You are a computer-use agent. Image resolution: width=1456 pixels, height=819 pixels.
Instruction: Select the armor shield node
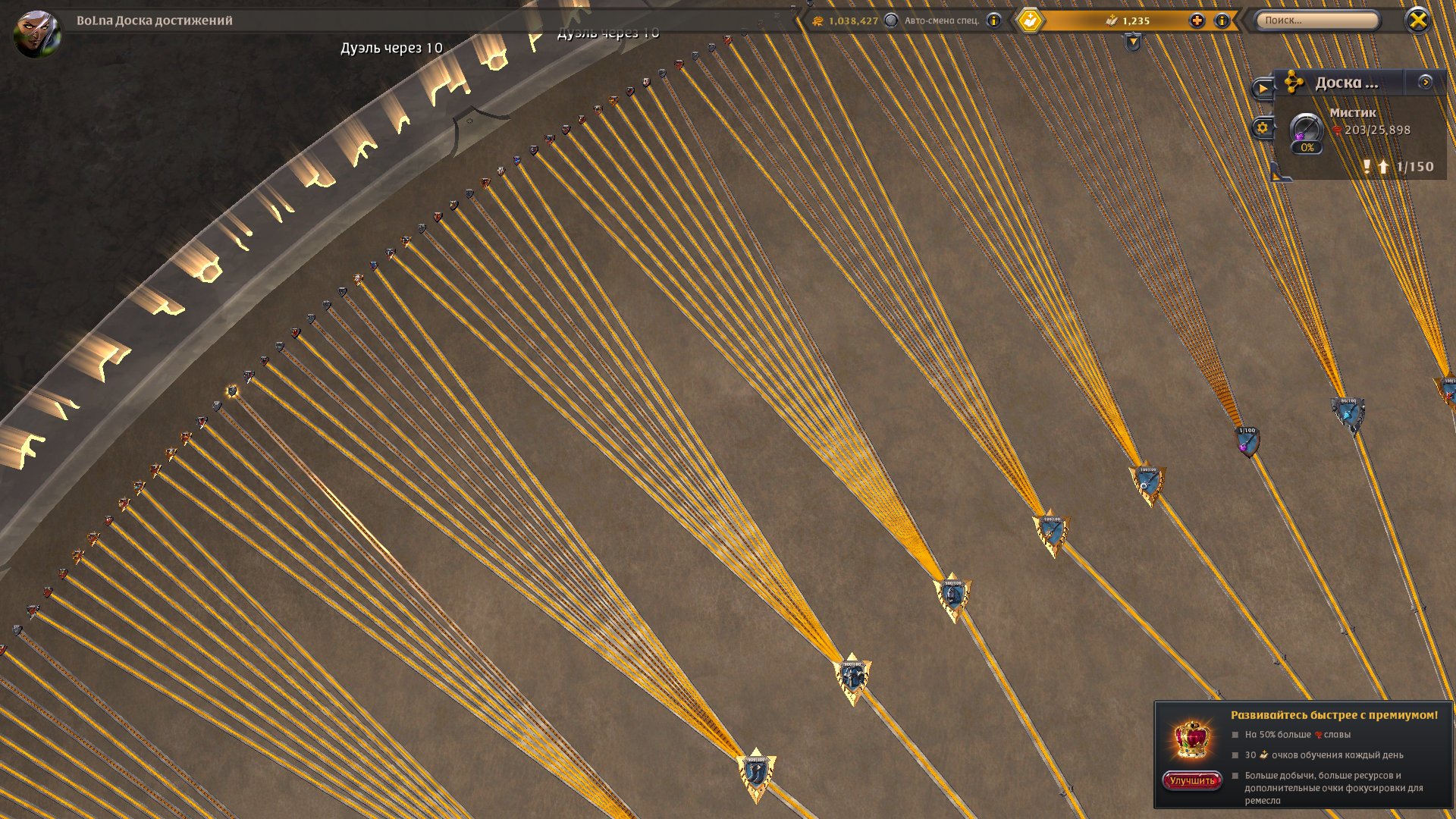click(x=852, y=678)
